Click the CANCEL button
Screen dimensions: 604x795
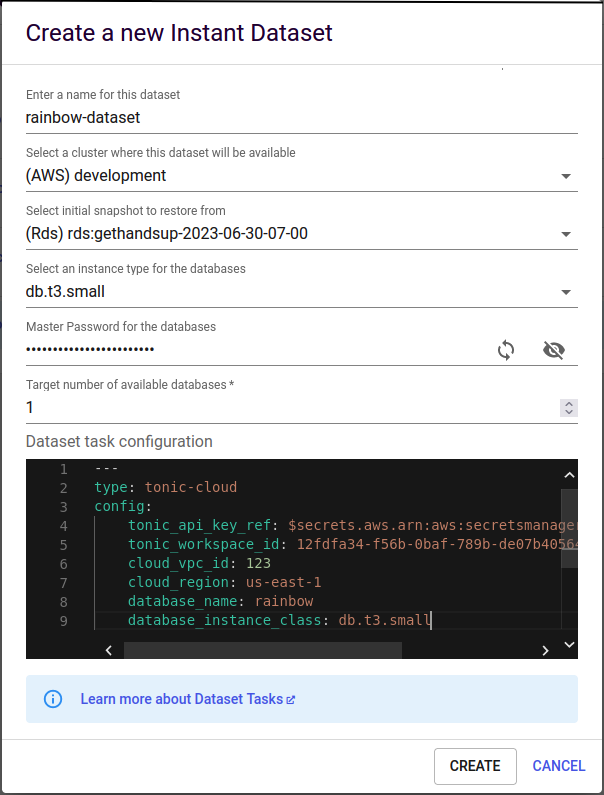click(x=559, y=766)
